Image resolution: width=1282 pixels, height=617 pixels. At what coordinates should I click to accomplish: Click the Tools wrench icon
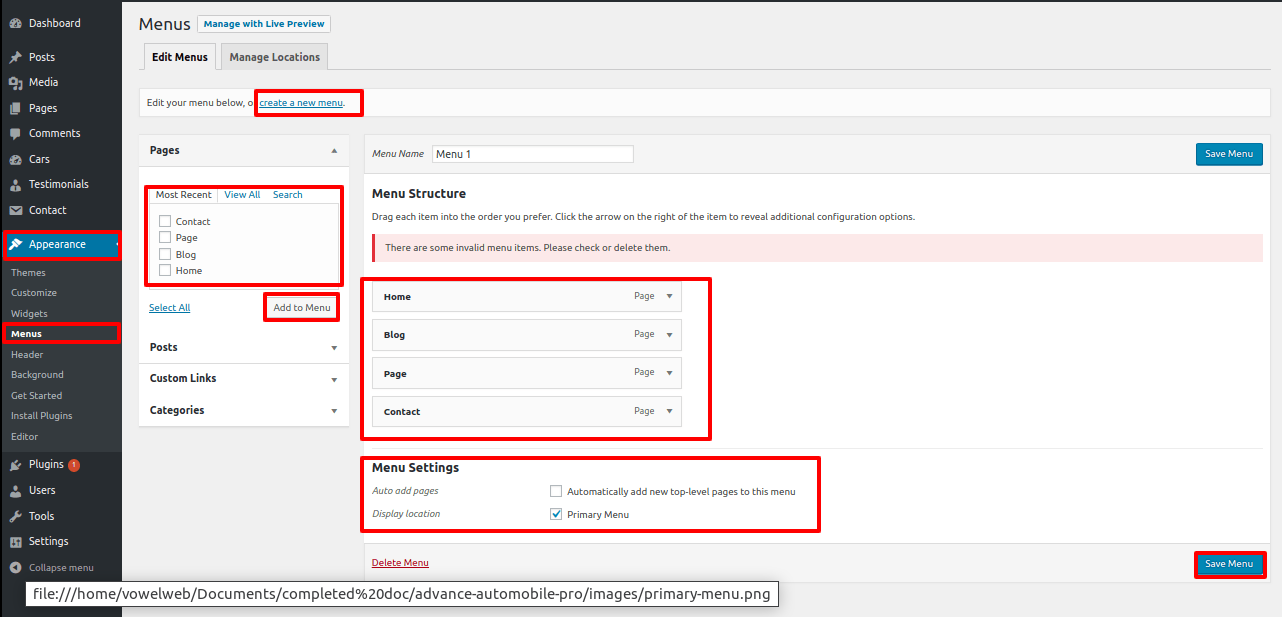tap(16, 517)
